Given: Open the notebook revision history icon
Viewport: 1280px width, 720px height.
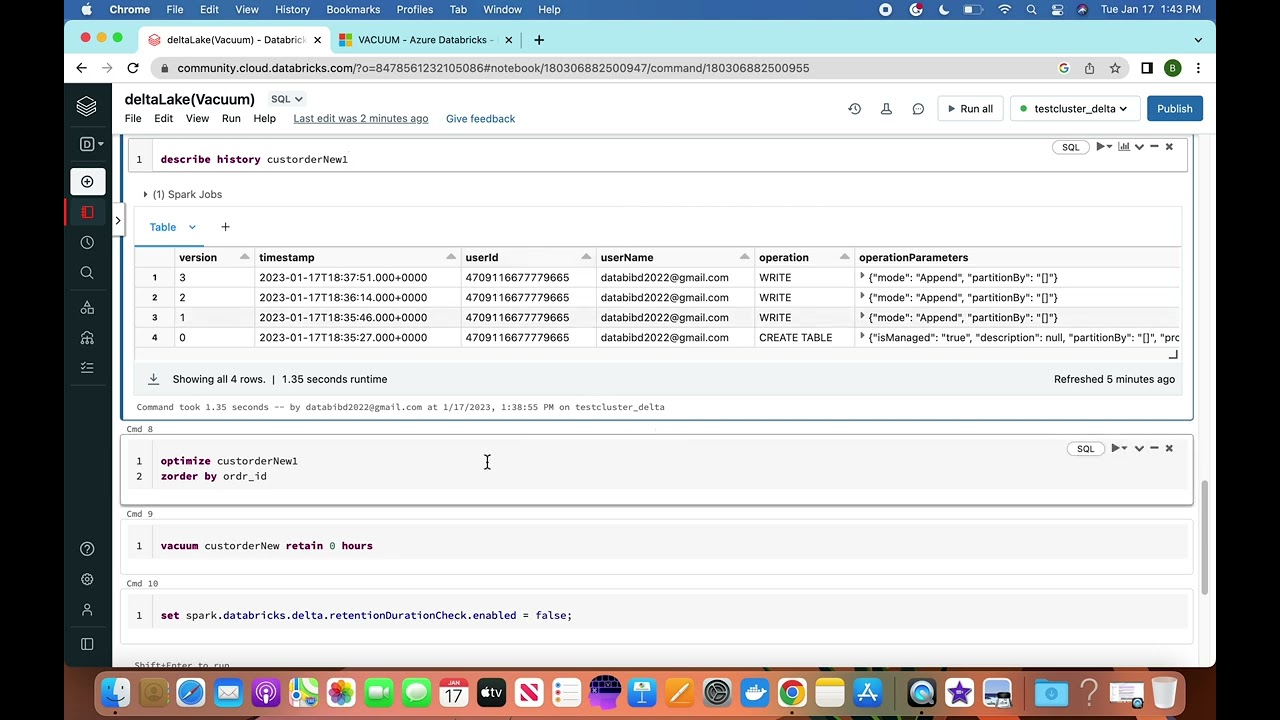Looking at the screenshot, I should 855,109.
